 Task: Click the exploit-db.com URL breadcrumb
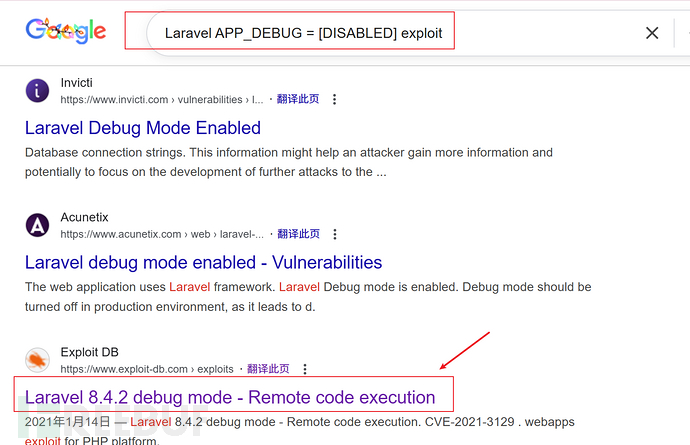[x=150, y=369]
